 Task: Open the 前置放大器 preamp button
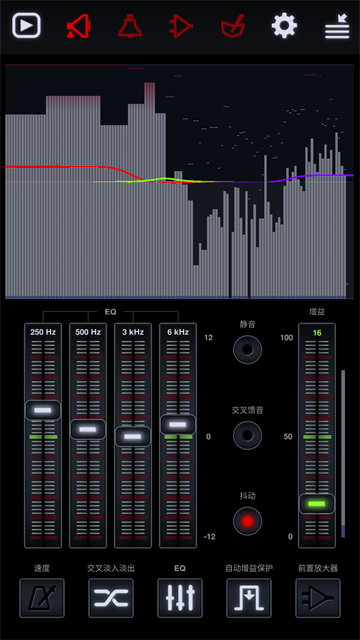(318, 598)
